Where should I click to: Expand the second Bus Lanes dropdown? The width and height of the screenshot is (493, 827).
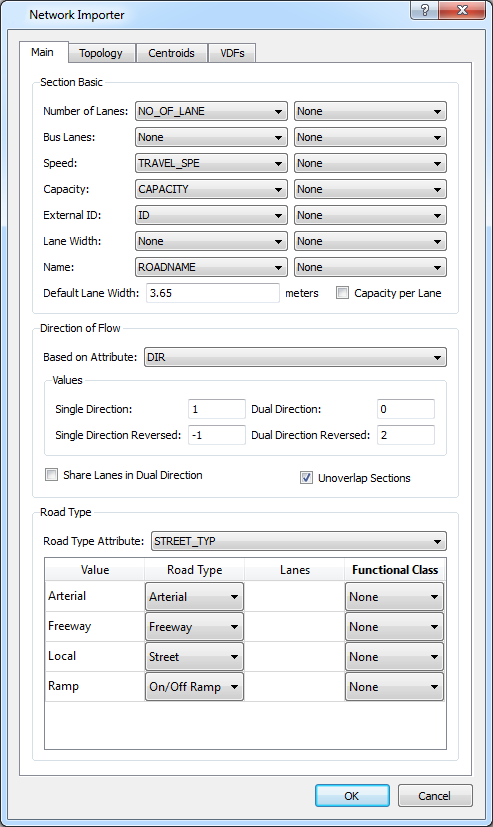click(x=370, y=137)
